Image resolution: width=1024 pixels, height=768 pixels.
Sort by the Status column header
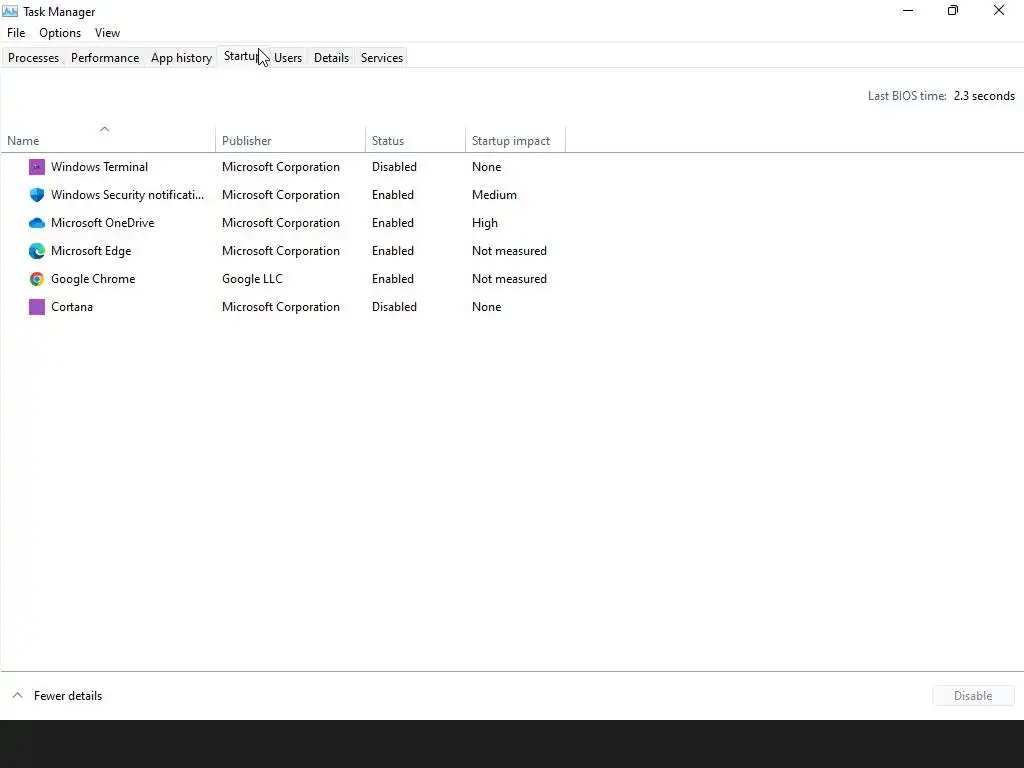(x=415, y=140)
